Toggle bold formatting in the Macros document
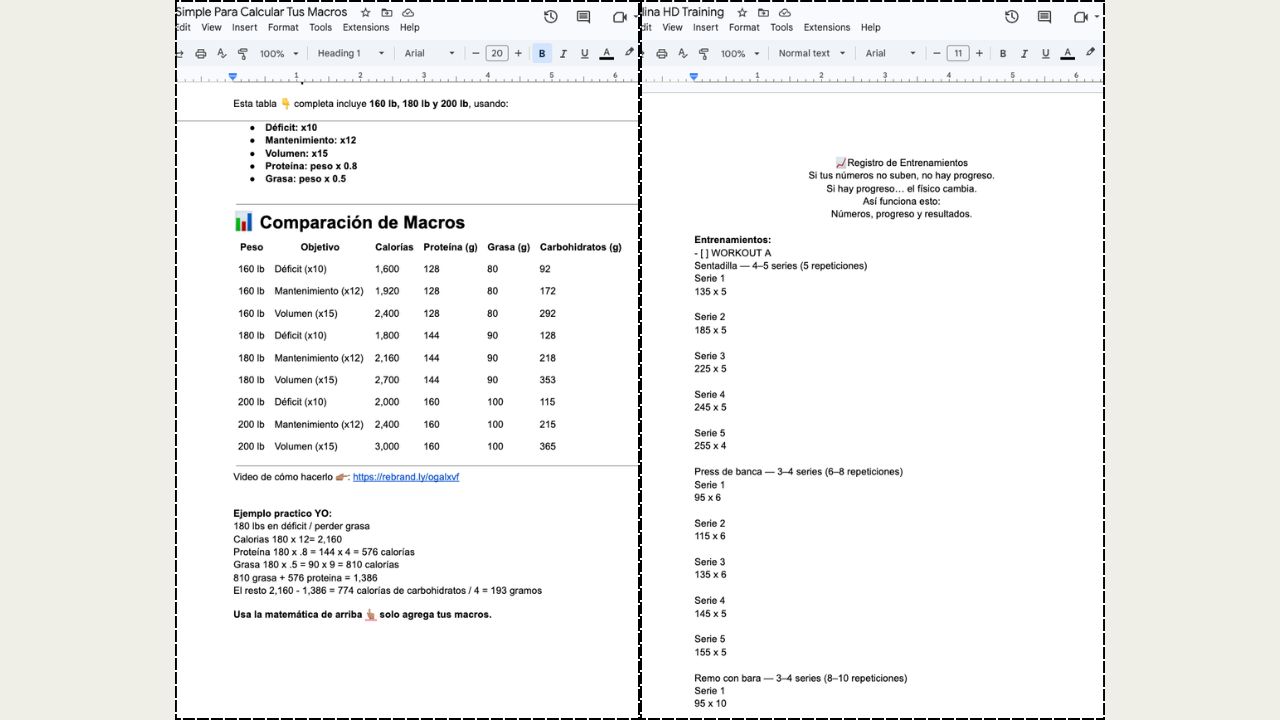Viewport: 1280px width, 720px height. point(541,53)
